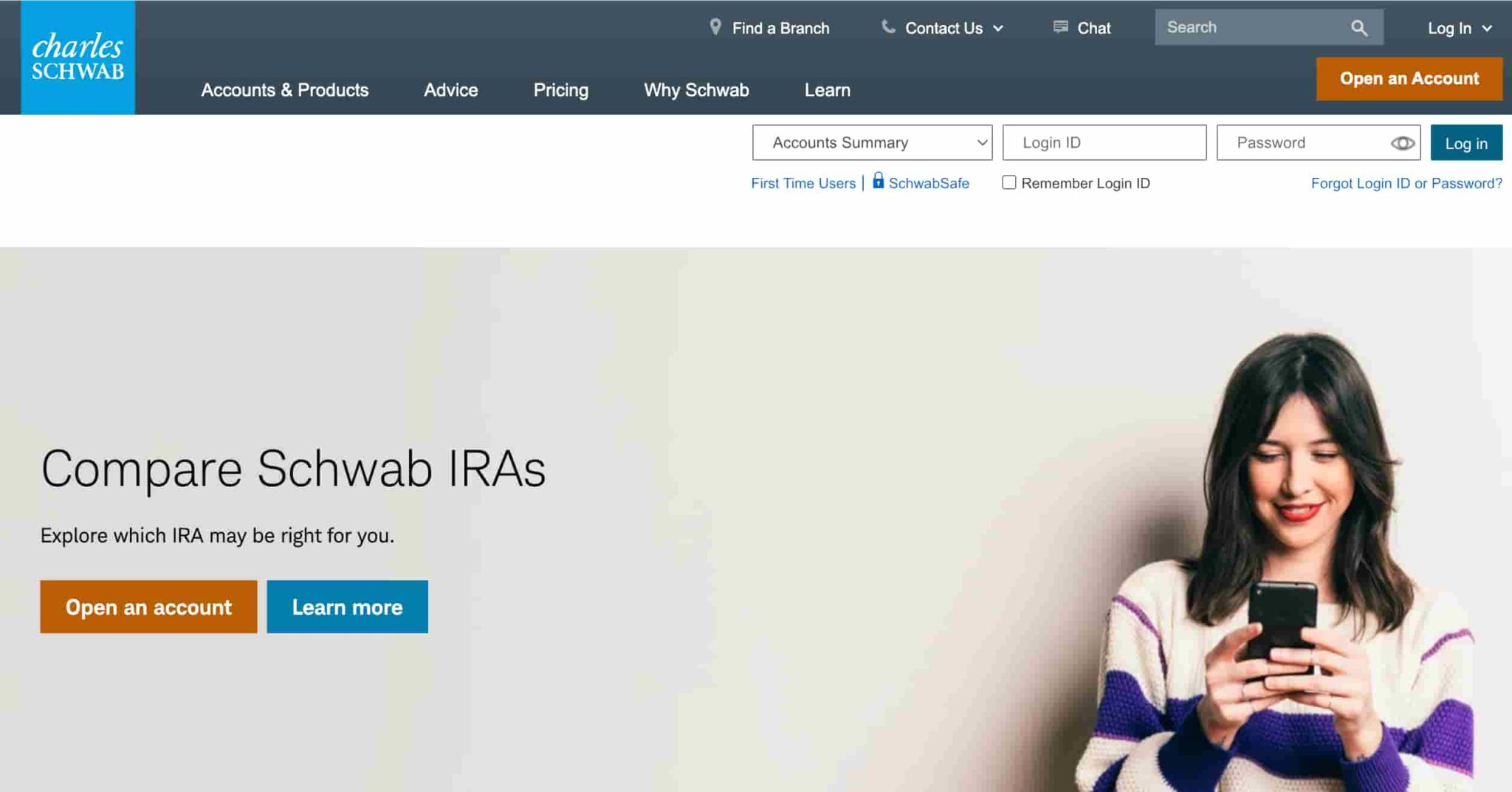The height and width of the screenshot is (792, 1512).
Task: Open the Accounts Summary dropdown
Action: 871,142
